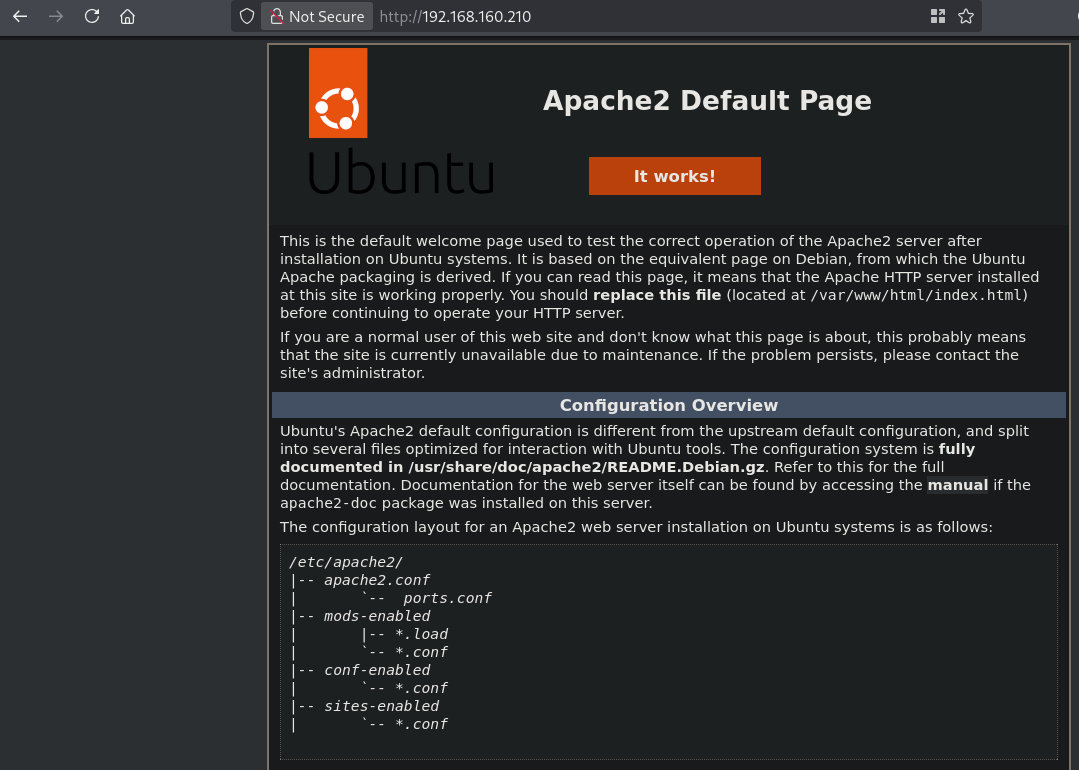1079x770 pixels.
Task: Click the apache2-doc package name text
Action: (329, 503)
